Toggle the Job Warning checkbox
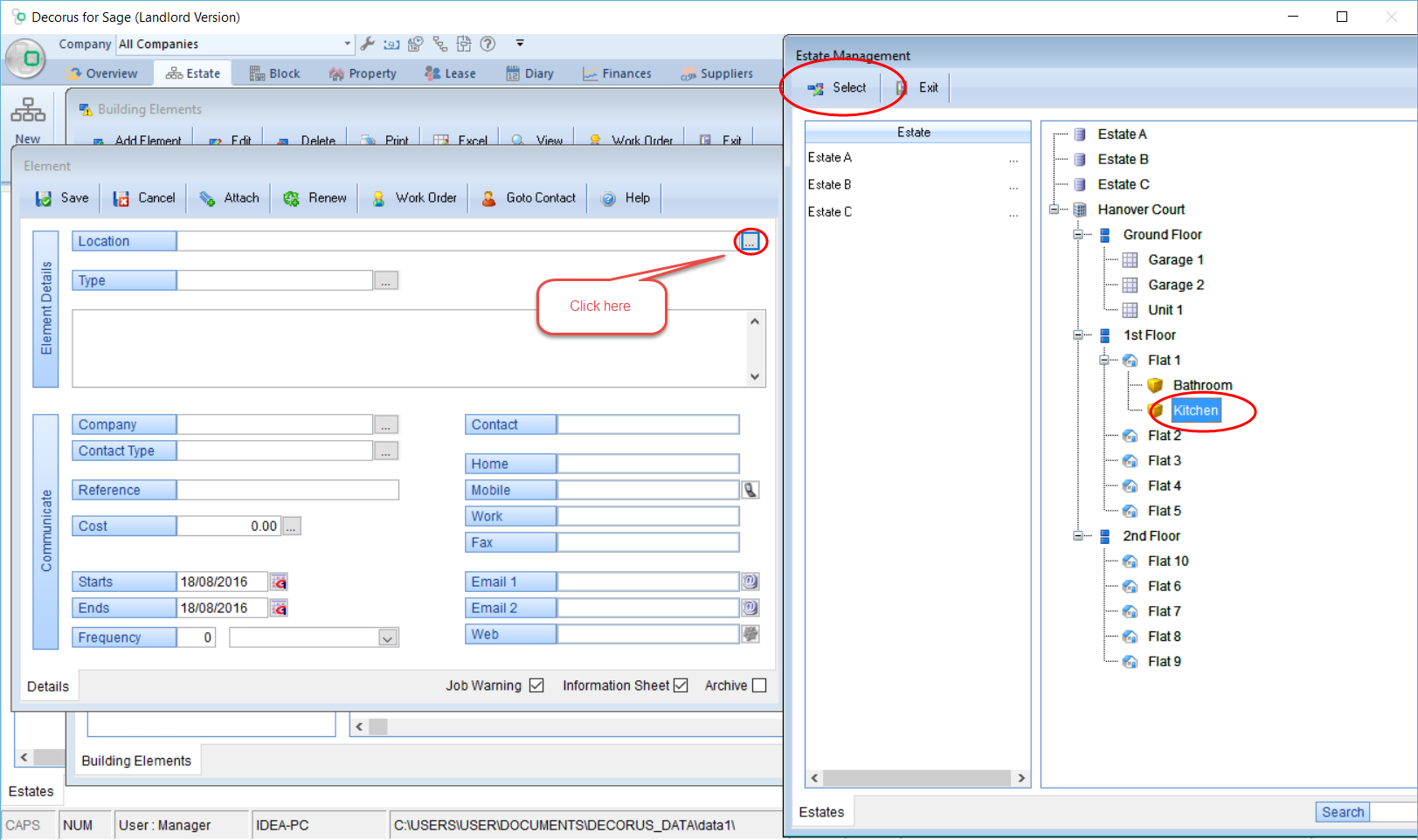Viewport: 1418px width, 840px height. (536, 685)
